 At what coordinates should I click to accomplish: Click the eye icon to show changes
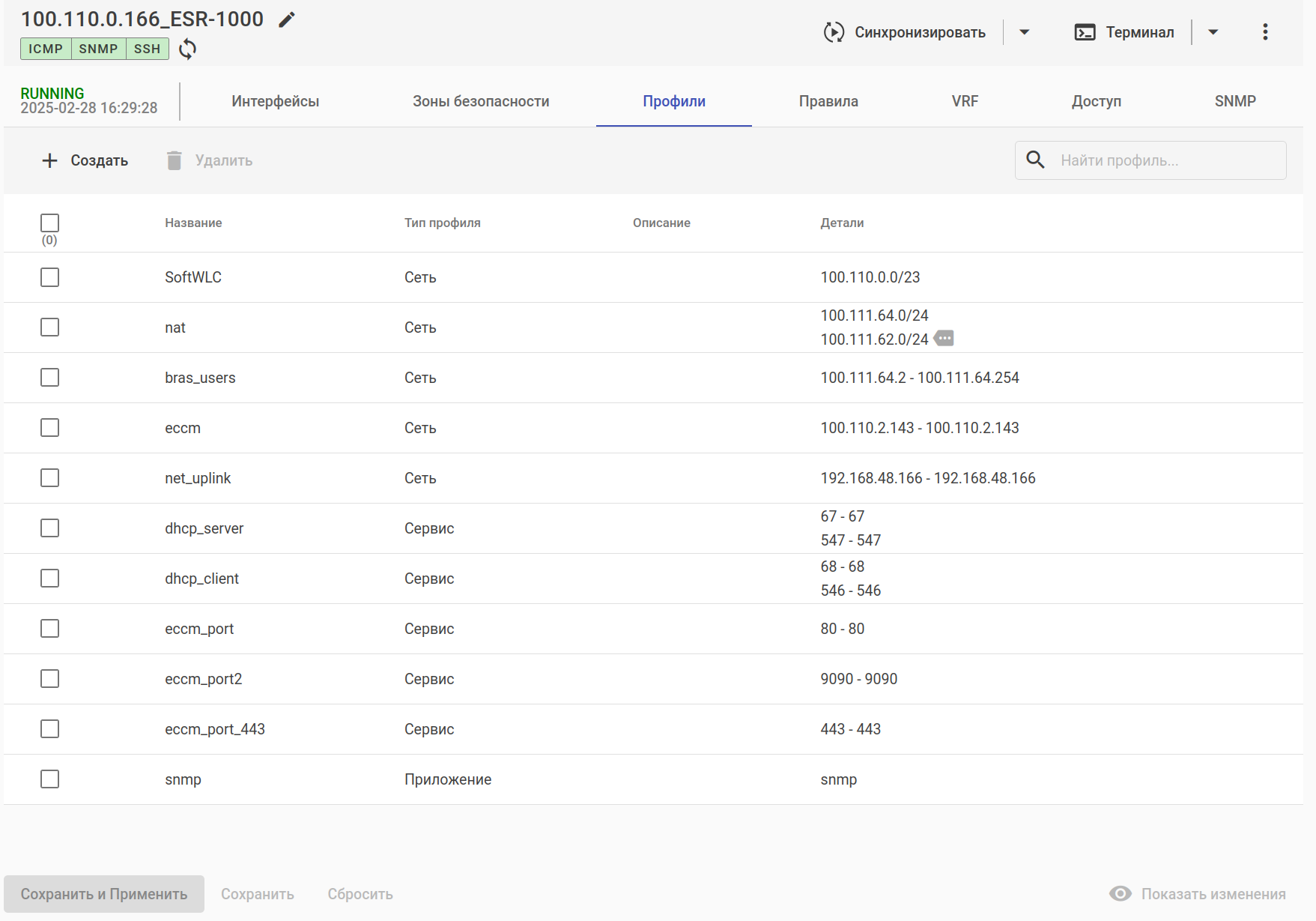coord(1121,893)
